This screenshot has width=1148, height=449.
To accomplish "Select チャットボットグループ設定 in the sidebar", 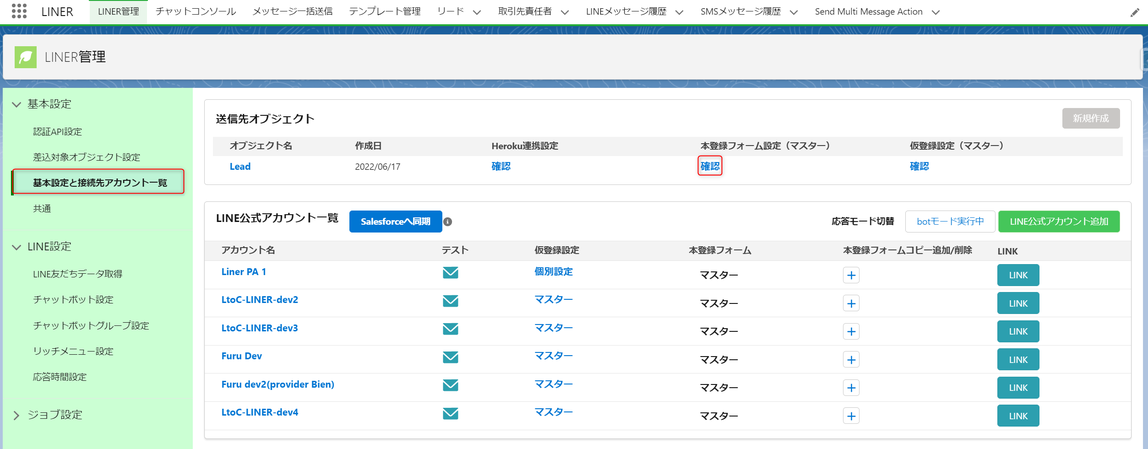I will 91,325.
